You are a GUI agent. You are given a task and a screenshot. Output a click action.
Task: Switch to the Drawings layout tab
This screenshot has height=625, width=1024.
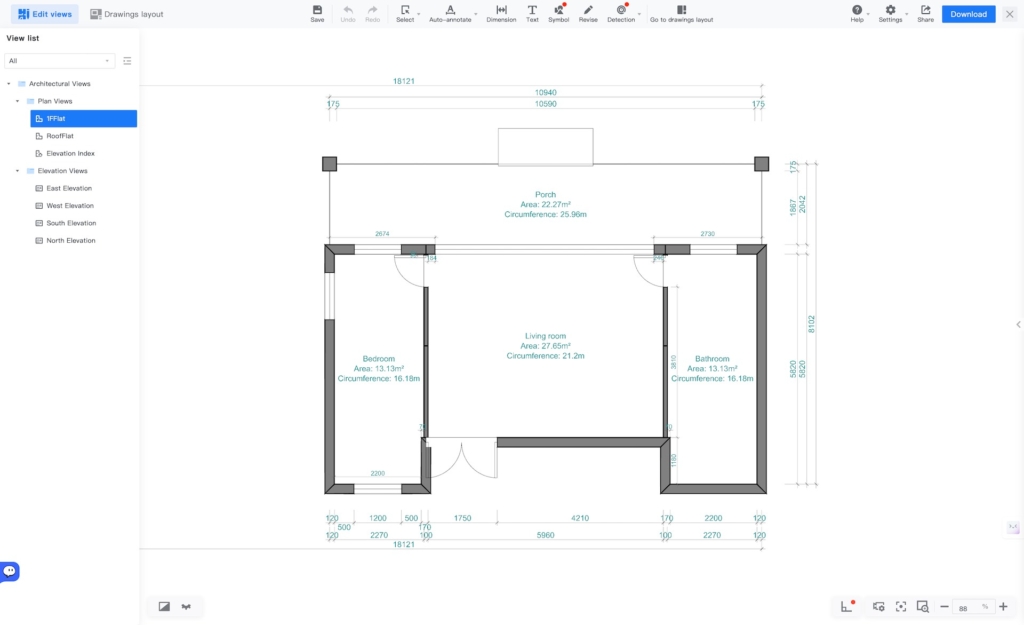[126, 14]
